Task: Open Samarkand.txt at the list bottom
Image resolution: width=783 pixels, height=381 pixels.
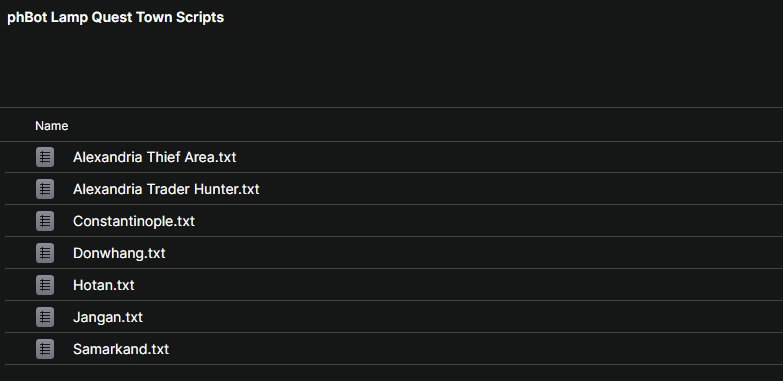Action: 121,349
